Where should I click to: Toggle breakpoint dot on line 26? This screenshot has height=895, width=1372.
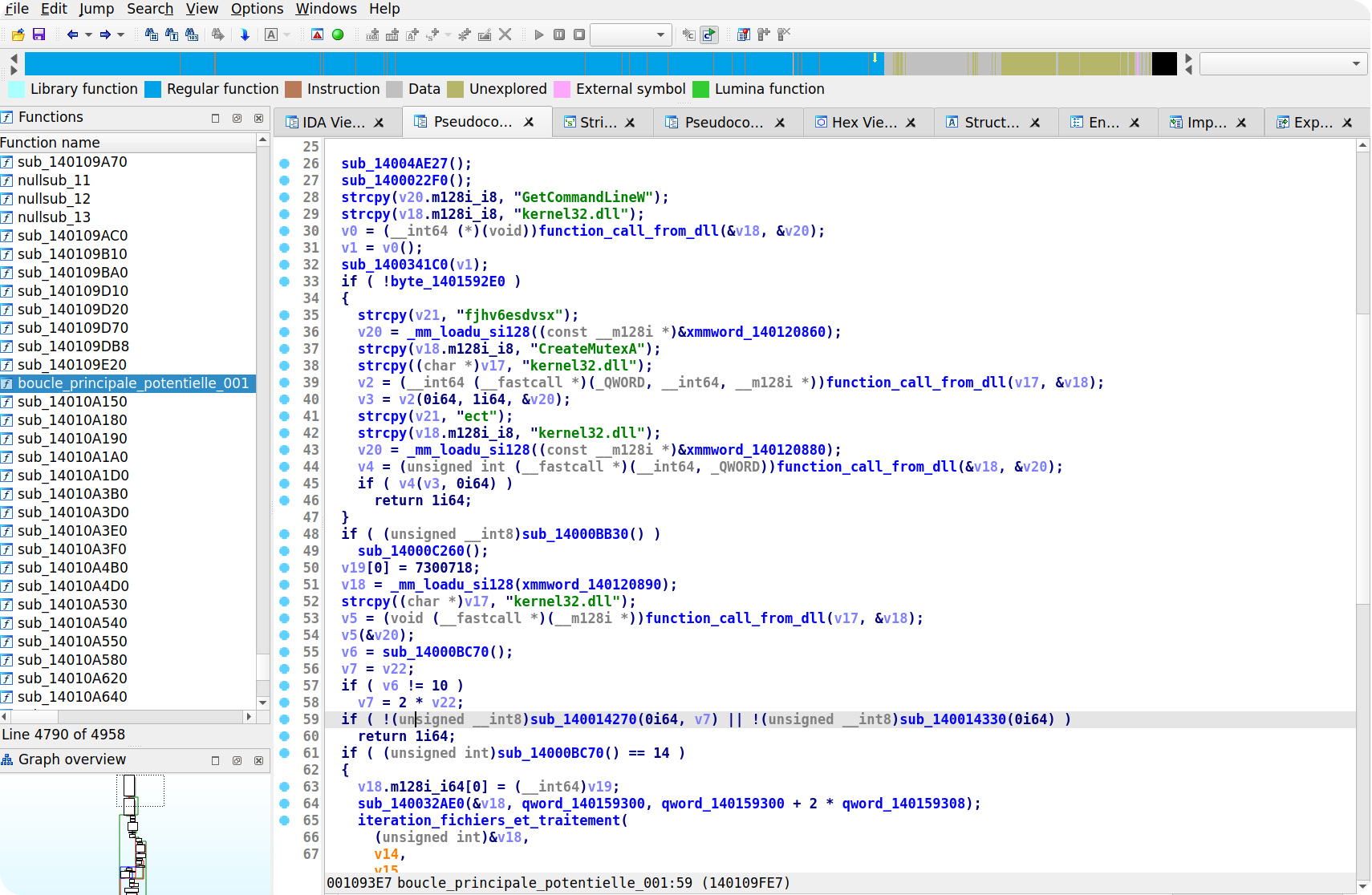click(x=284, y=164)
